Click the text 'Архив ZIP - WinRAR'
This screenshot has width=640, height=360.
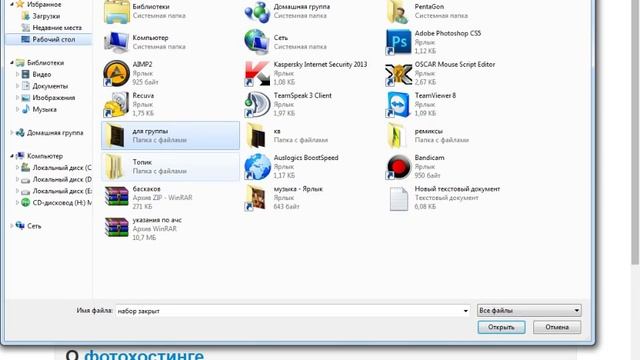(x=162, y=198)
